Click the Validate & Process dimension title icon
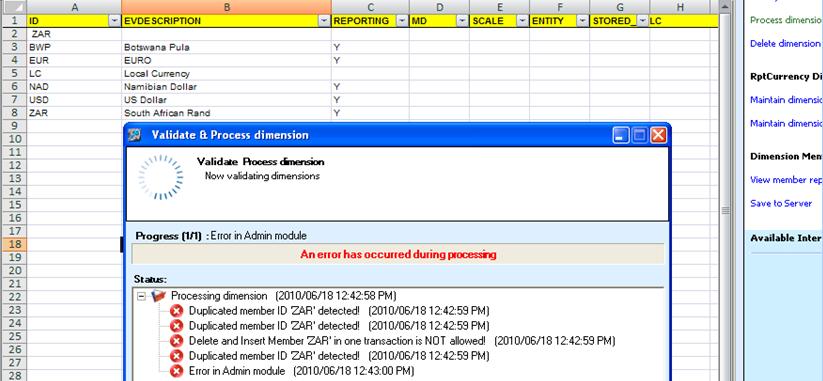The width and height of the screenshot is (823, 381). [x=135, y=135]
